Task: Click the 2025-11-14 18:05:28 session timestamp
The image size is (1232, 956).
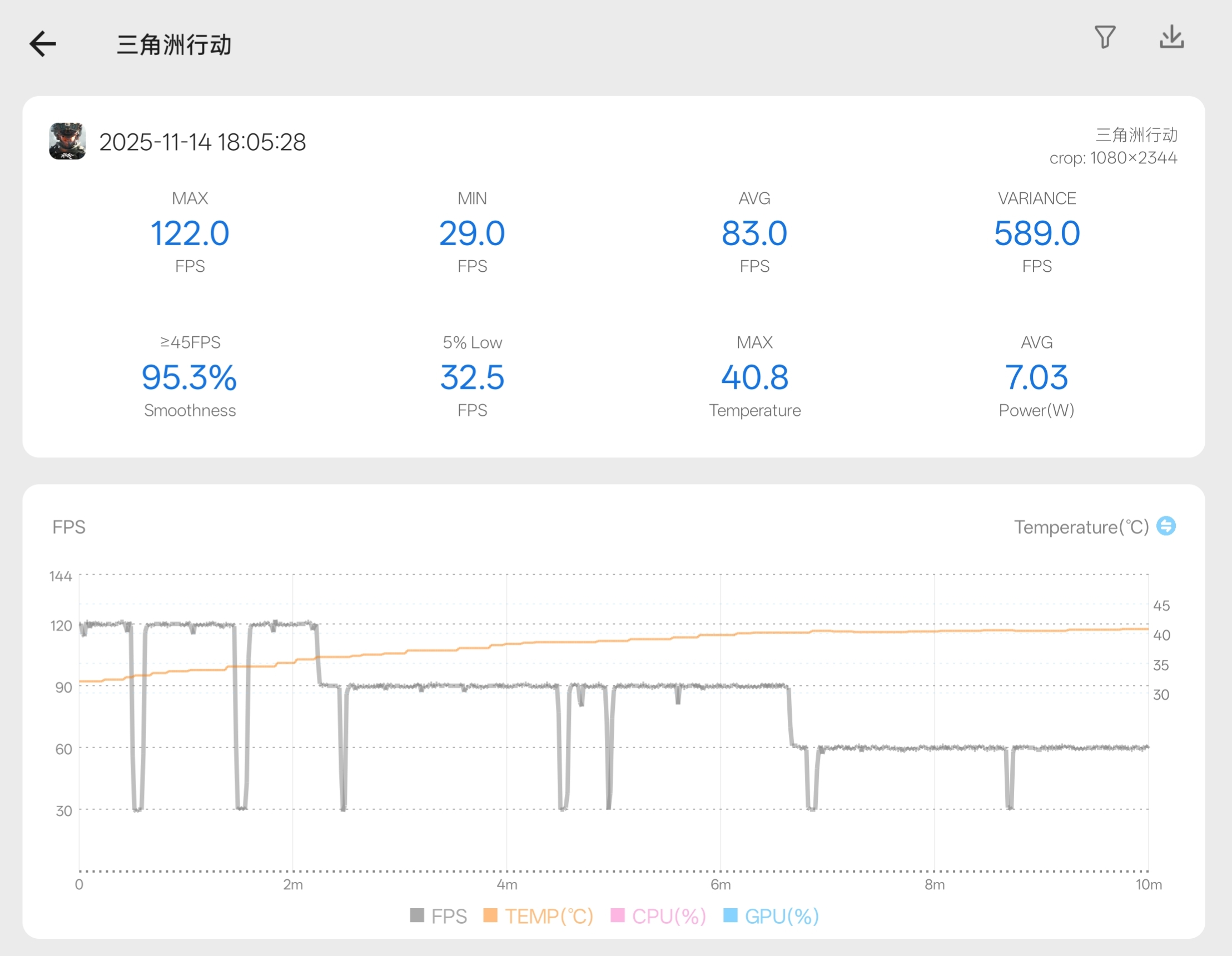Action: click(x=202, y=142)
